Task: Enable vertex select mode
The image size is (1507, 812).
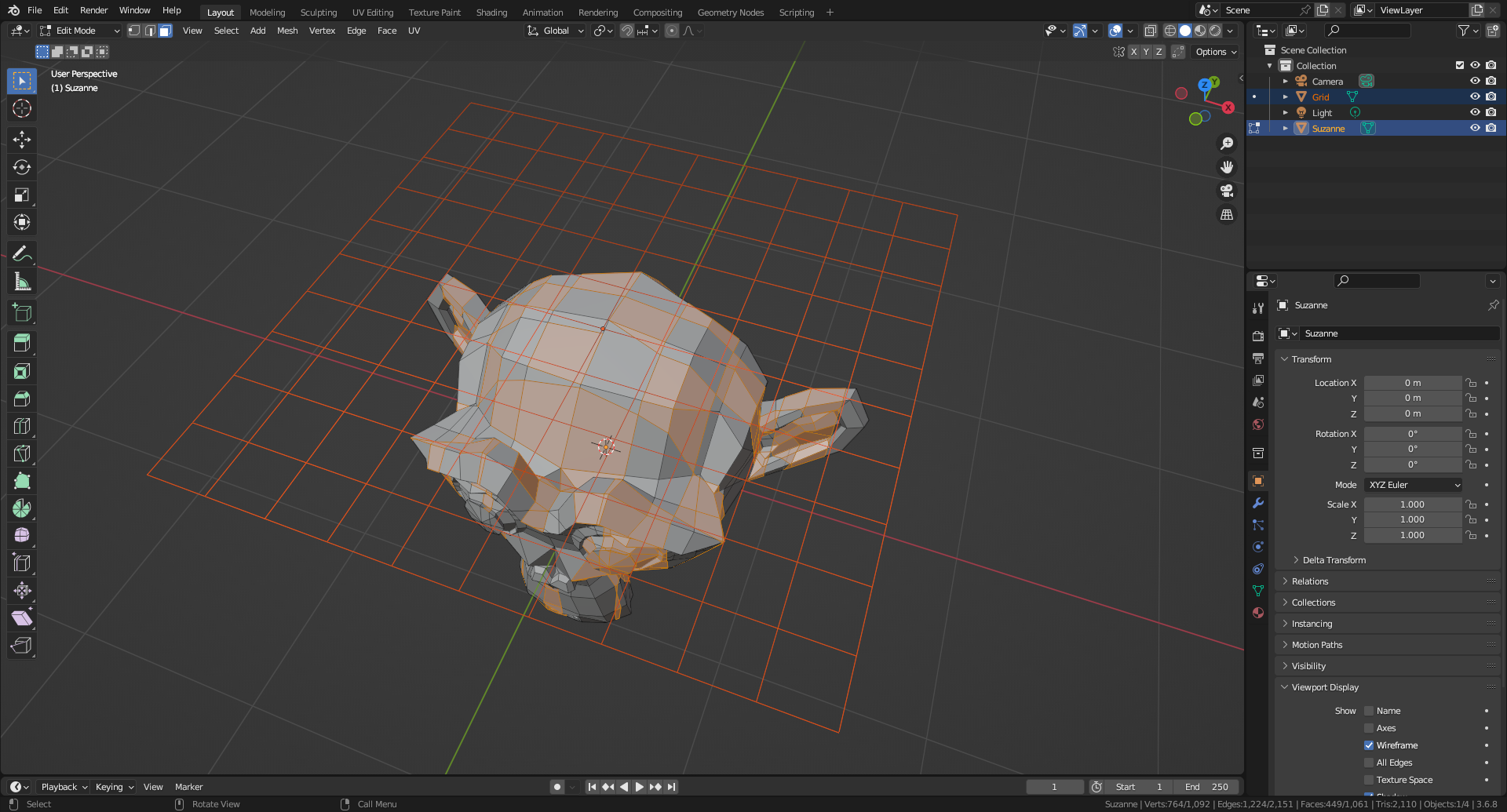Action: tap(134, 31)
